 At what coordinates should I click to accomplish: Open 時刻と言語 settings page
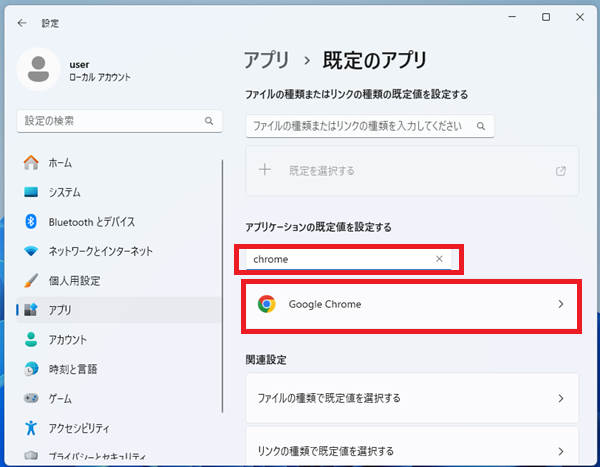[x=119, y=369]
